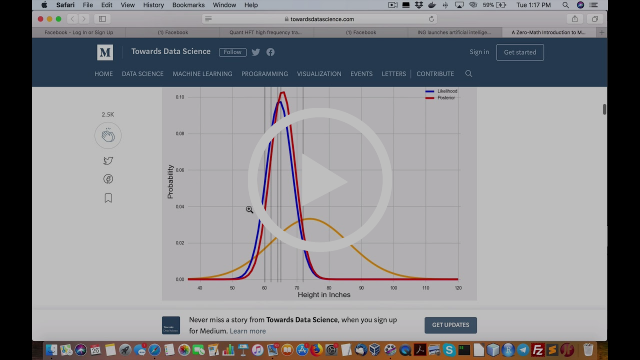
Task: Open the search magnifier in site navigation
Action: pos(469,73)
